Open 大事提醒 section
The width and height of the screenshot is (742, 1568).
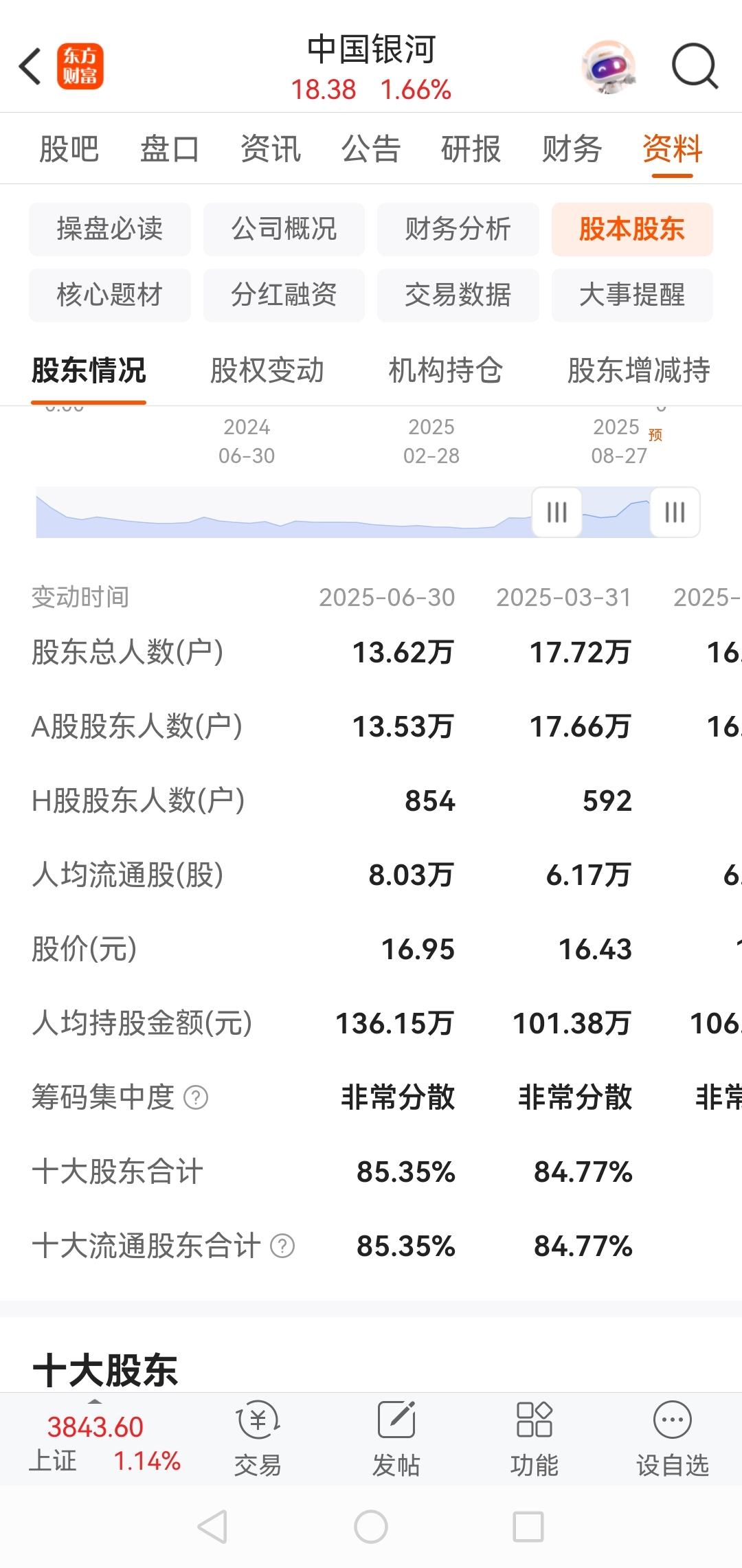[632, 295]
